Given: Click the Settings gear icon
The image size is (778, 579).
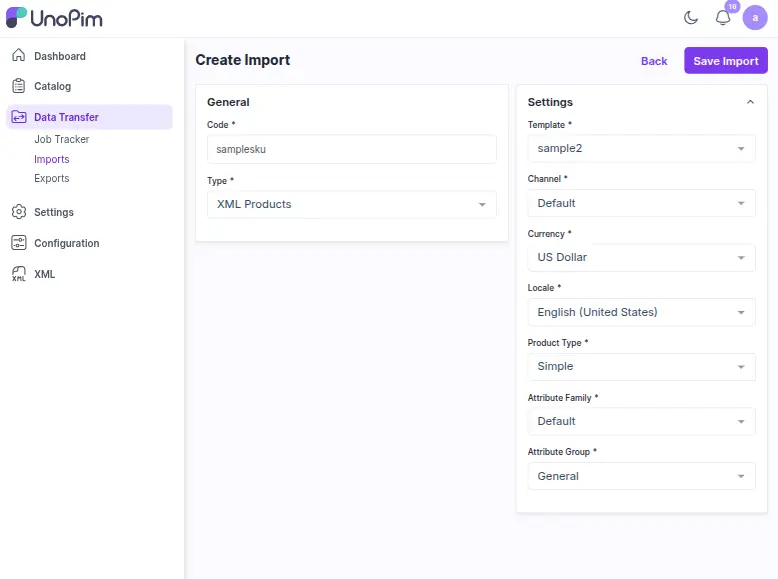Looking at the screenshot, I should [x=18, y=212].
